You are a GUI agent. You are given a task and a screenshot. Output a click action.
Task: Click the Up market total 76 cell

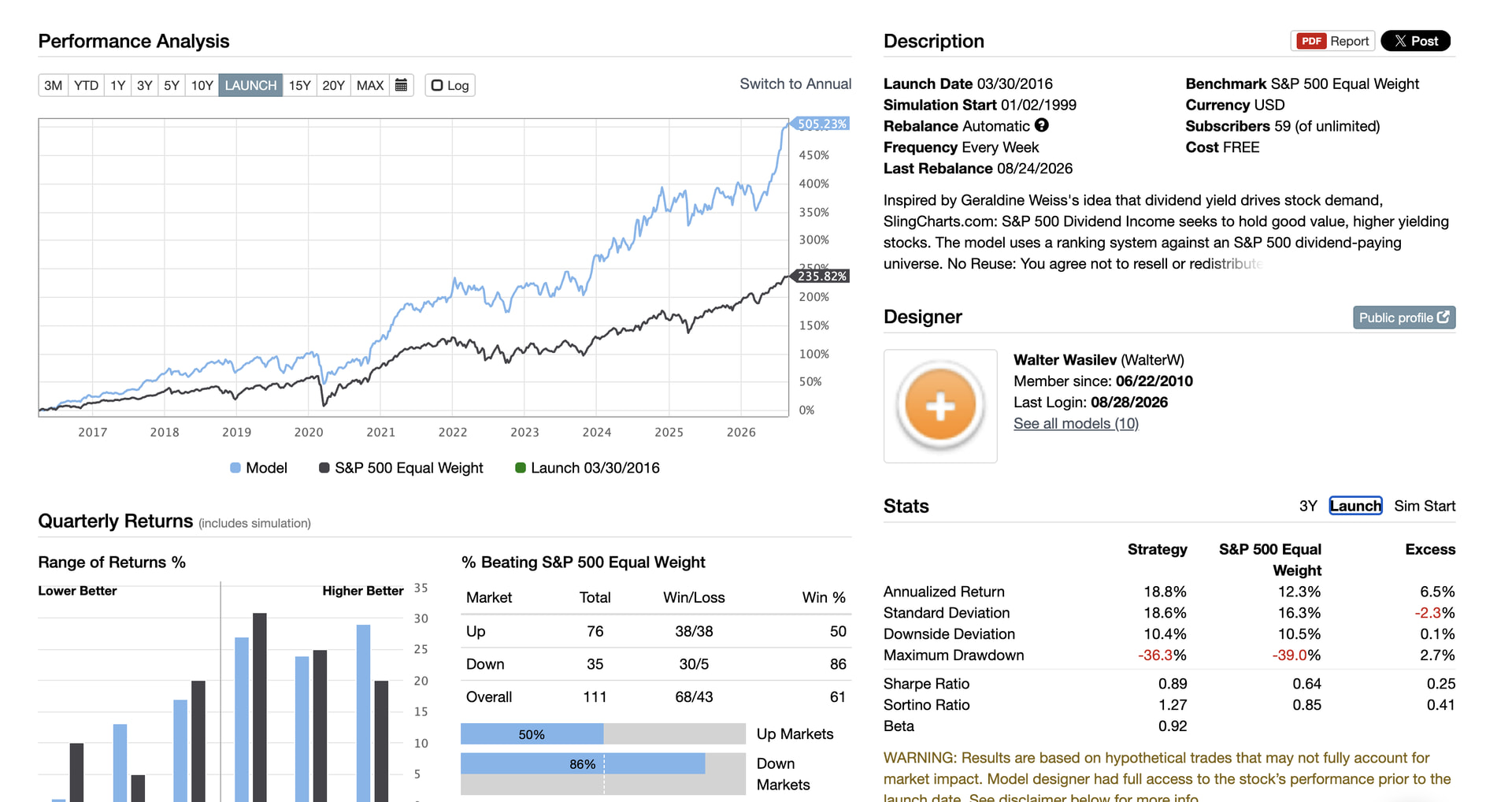click(x=595, y=632)
